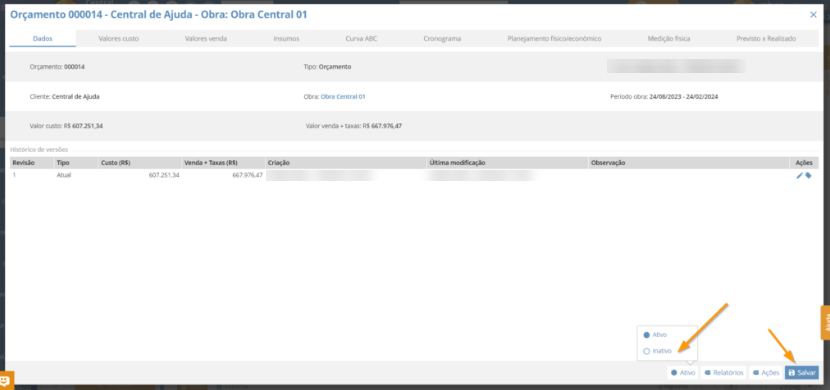
Task: Open the chat widget icon at bottom left
Action: (5, 380)
